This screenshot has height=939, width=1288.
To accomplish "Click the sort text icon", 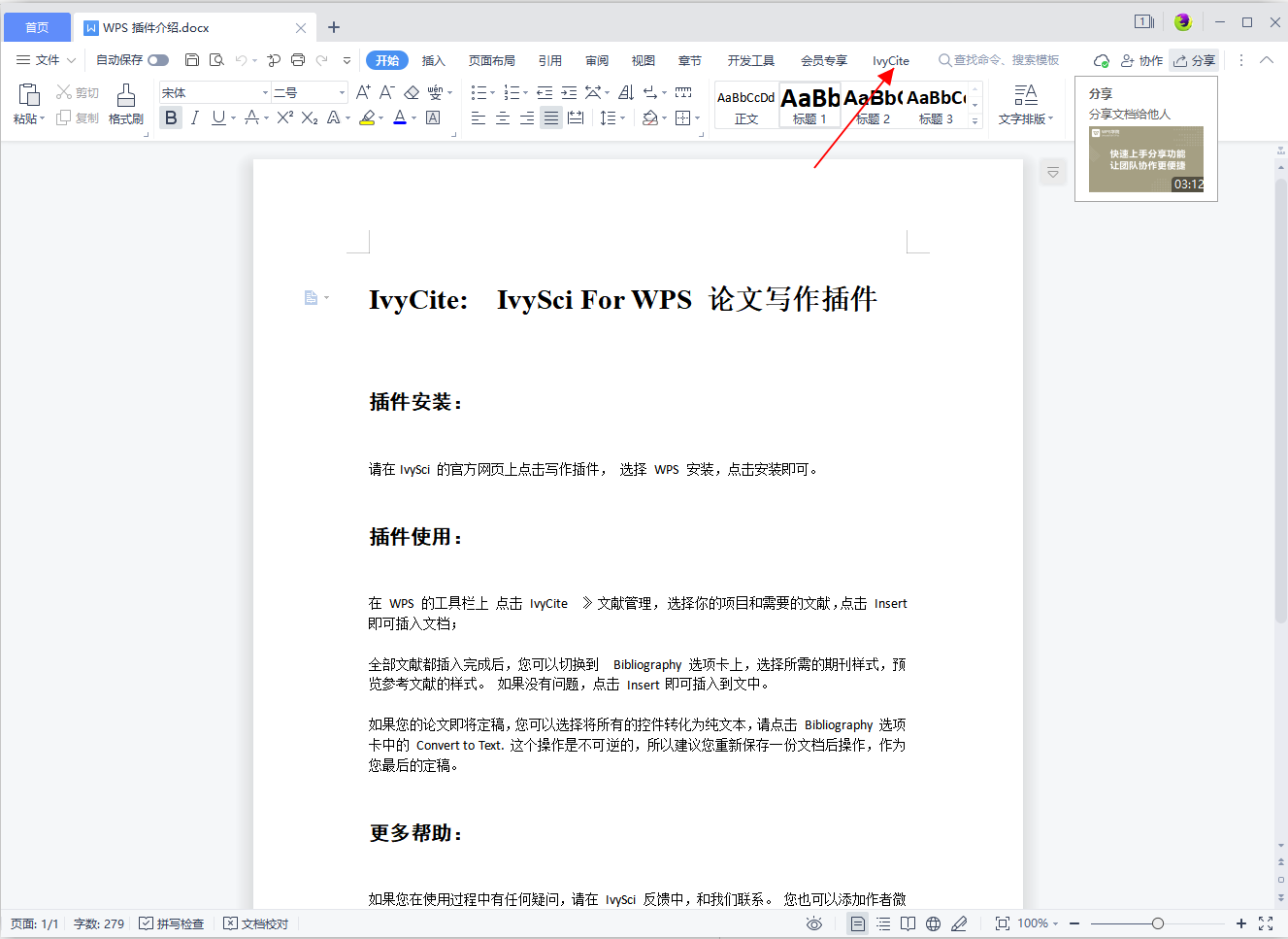I will click(x=626, y=92).
